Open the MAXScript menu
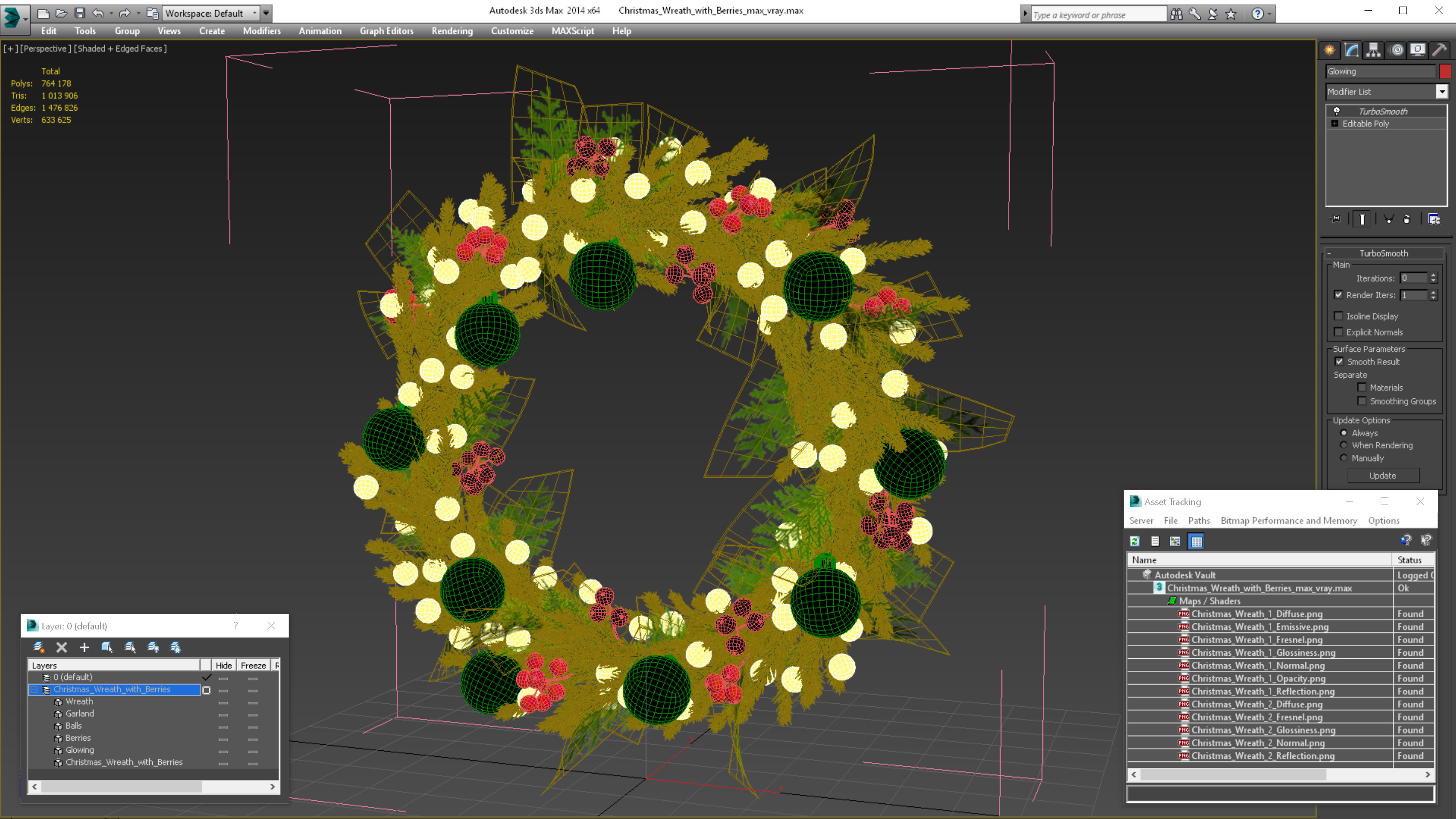 click(573, 31)
